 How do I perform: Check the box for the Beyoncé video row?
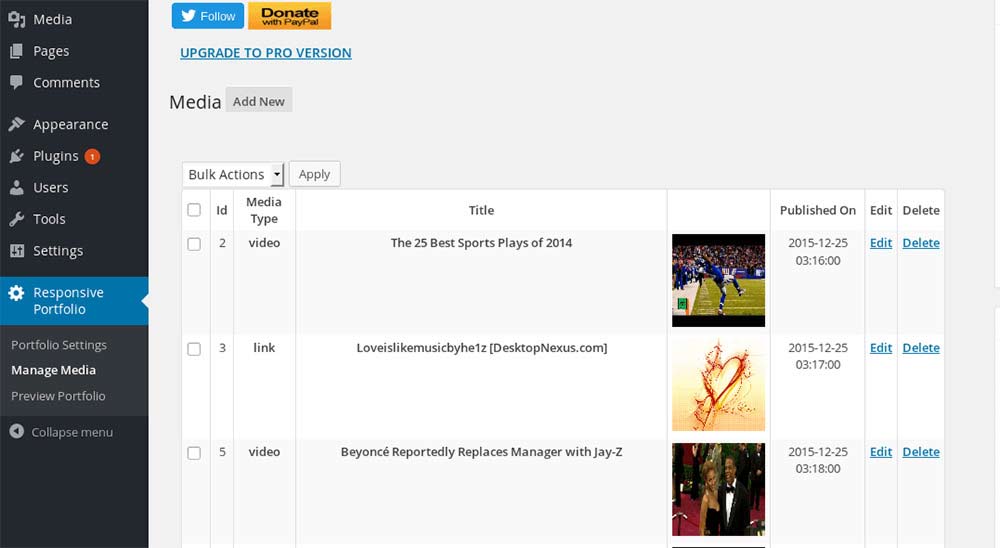194,453
